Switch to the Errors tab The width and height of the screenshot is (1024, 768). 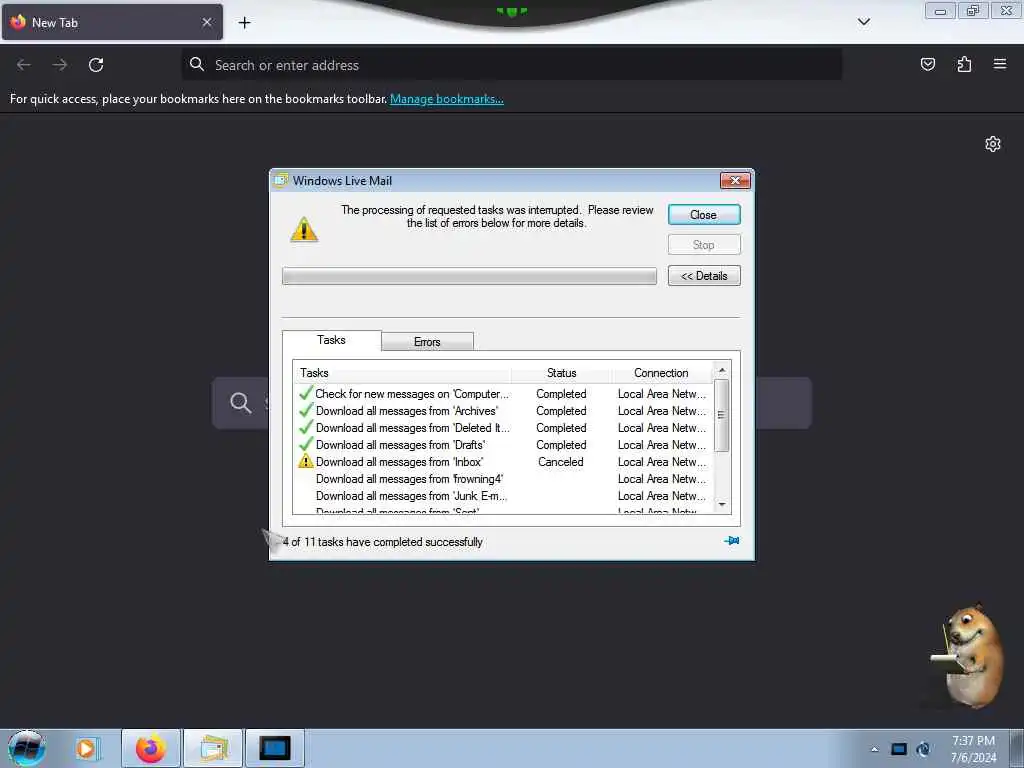pos(427,342)
